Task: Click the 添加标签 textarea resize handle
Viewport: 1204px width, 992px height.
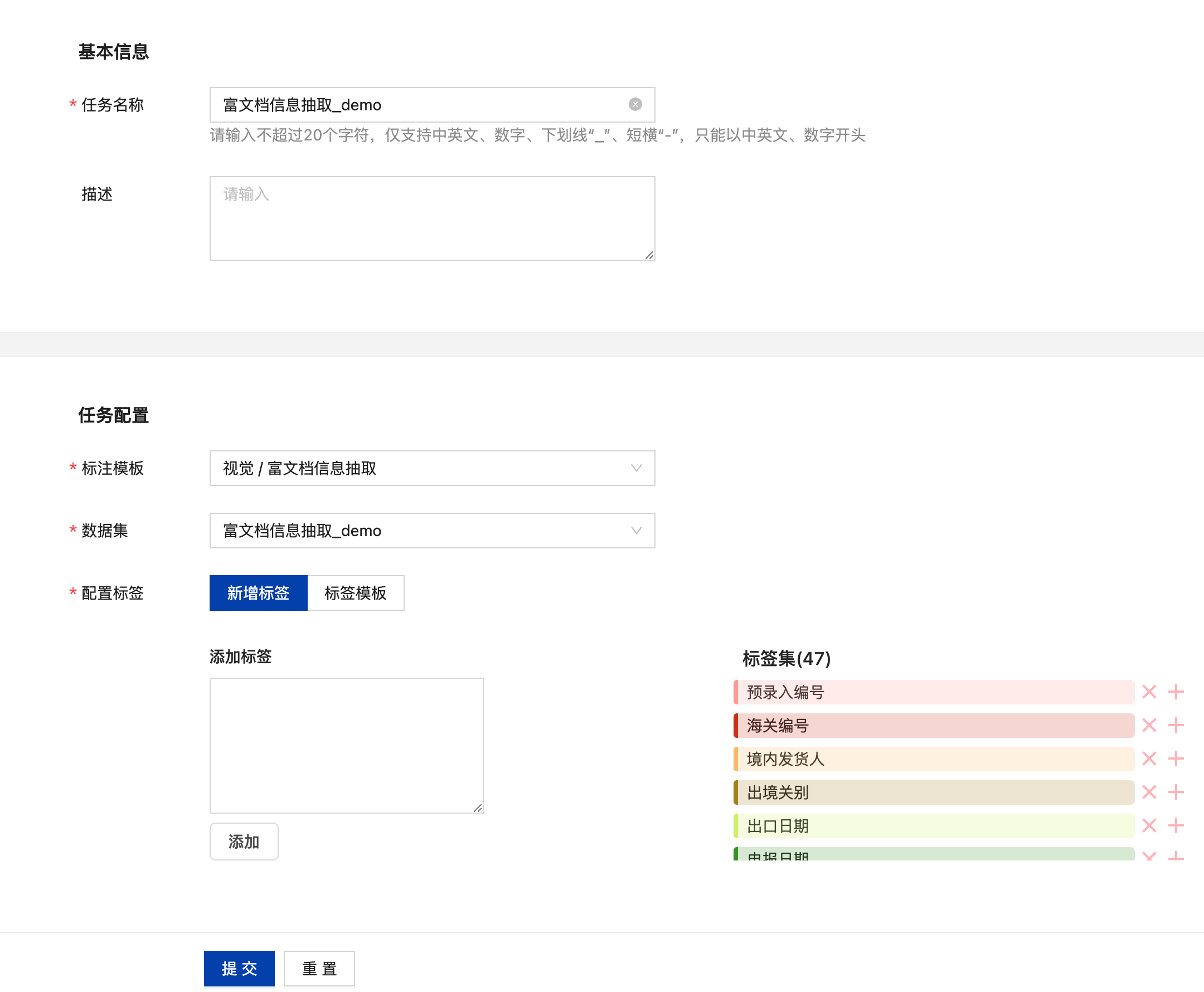Action: tap(478, 808)
